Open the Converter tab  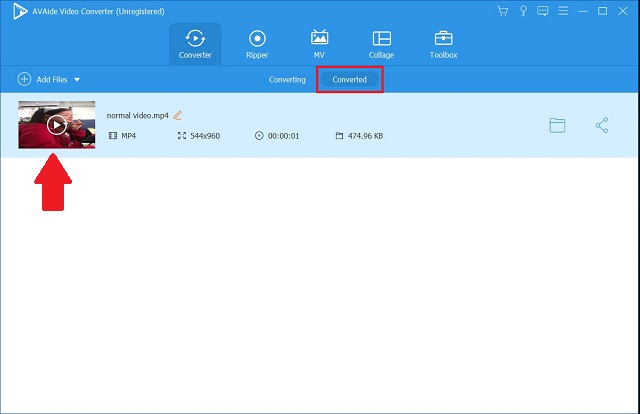tap(195, 44)
